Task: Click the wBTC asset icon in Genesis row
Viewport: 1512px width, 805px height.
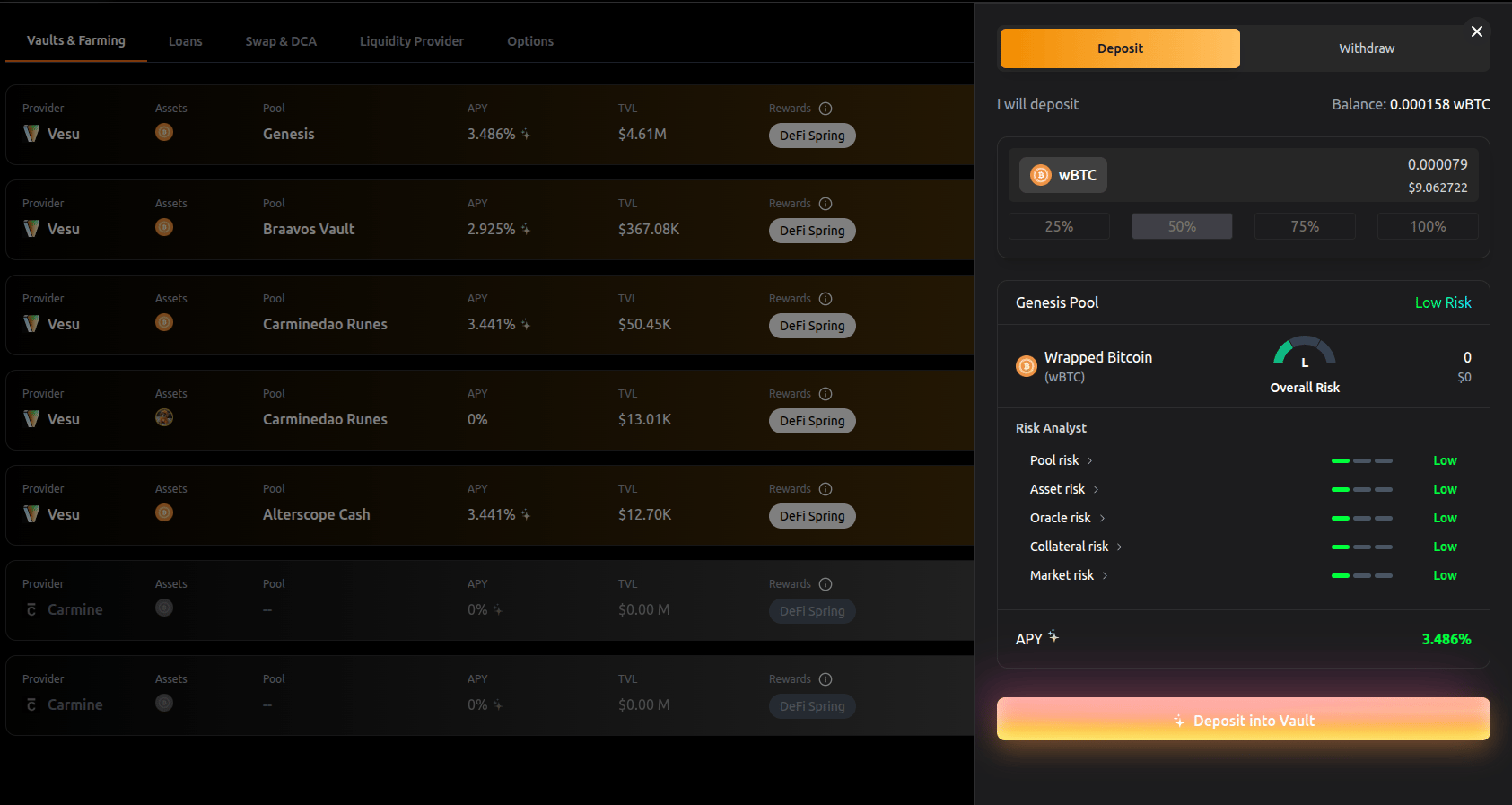Action: coord(164,132)
